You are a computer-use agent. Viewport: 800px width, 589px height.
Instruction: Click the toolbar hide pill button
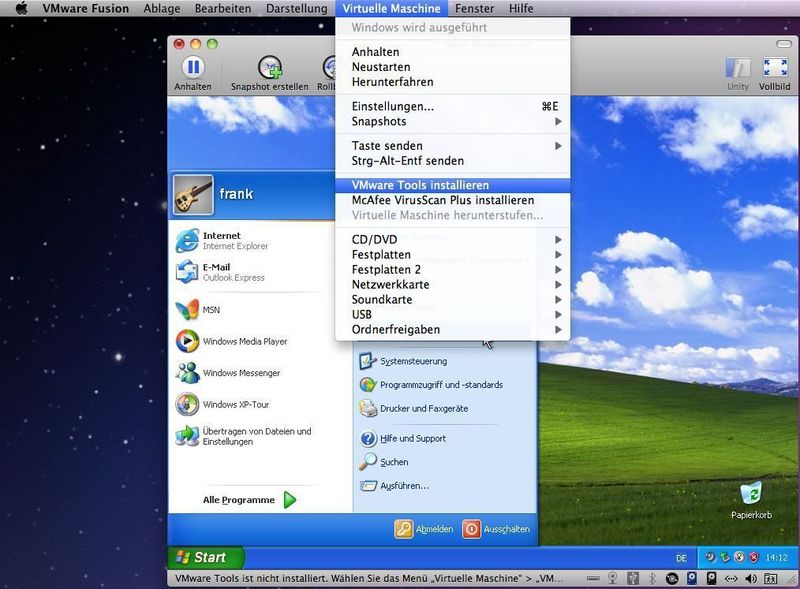pos(783,44)
